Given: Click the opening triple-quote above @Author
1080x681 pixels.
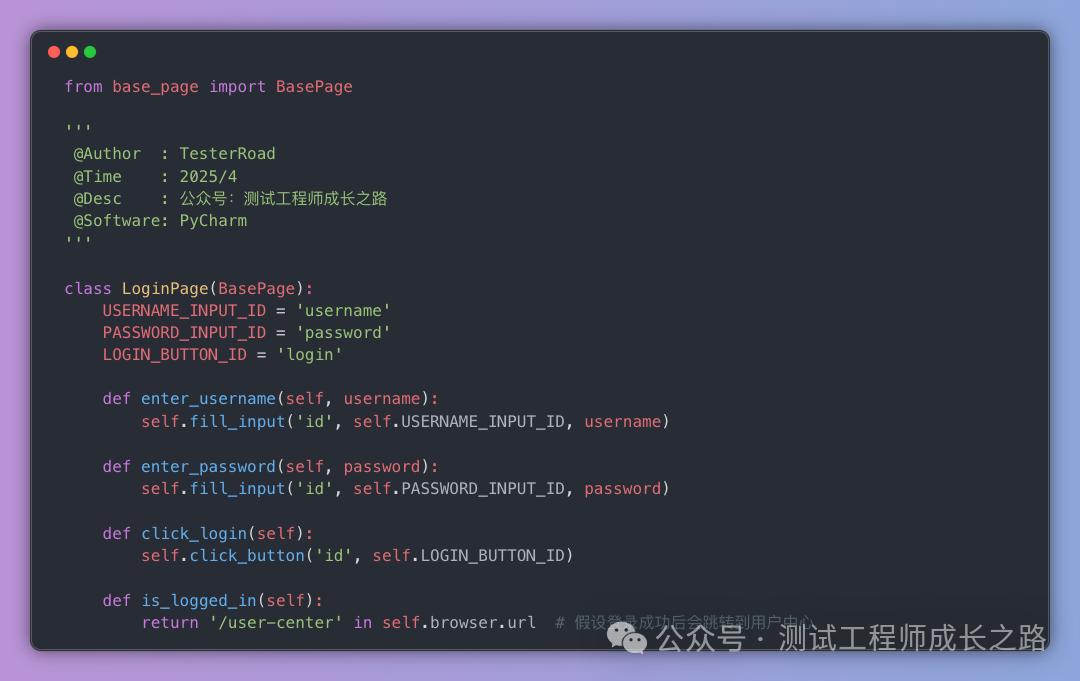Looking at the screenshot, I should [78, 127].
